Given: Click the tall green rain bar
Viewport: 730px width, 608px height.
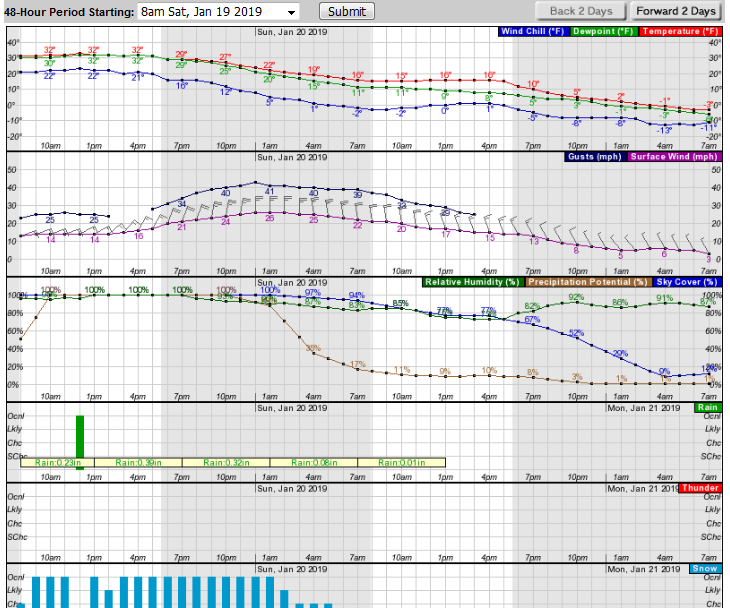Looking at the screenshot, I should (80, 436).
